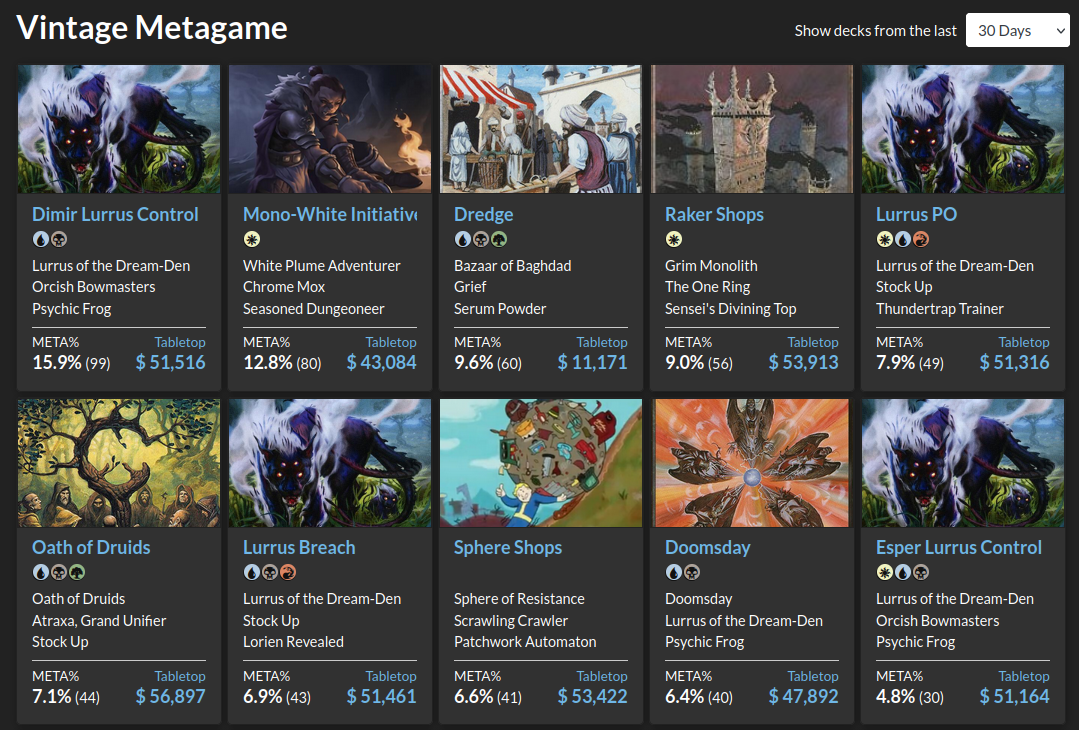Viewport: 1079px width, 730px height.
Task: Open the Dimir Lurrus Control deck link
Action: (115, 214)
